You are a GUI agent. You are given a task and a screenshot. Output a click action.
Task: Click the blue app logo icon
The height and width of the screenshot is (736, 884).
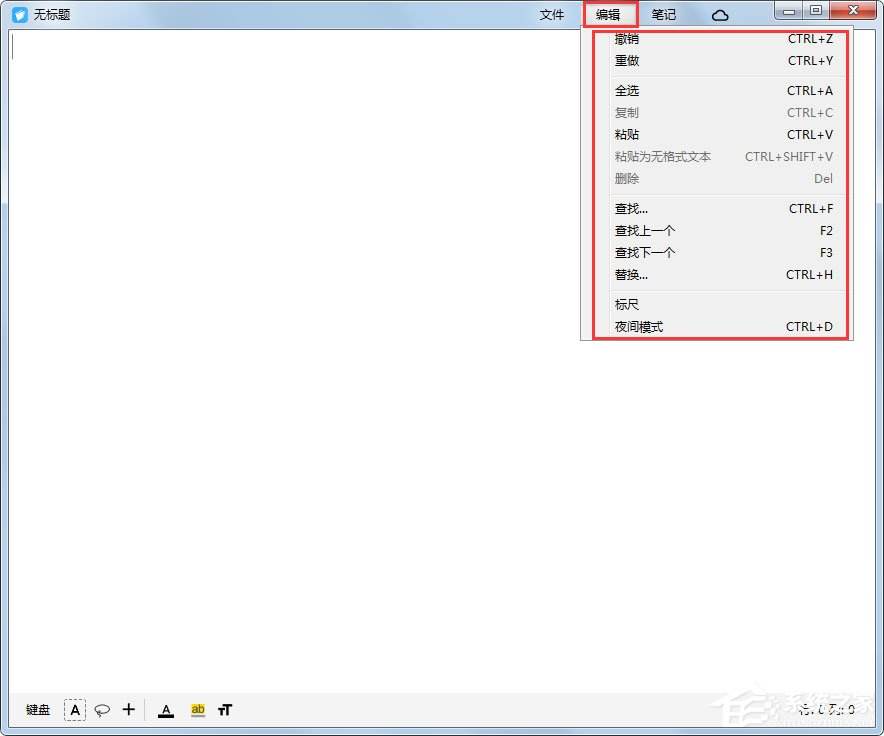pyautogui.click(x=20, y=15)
